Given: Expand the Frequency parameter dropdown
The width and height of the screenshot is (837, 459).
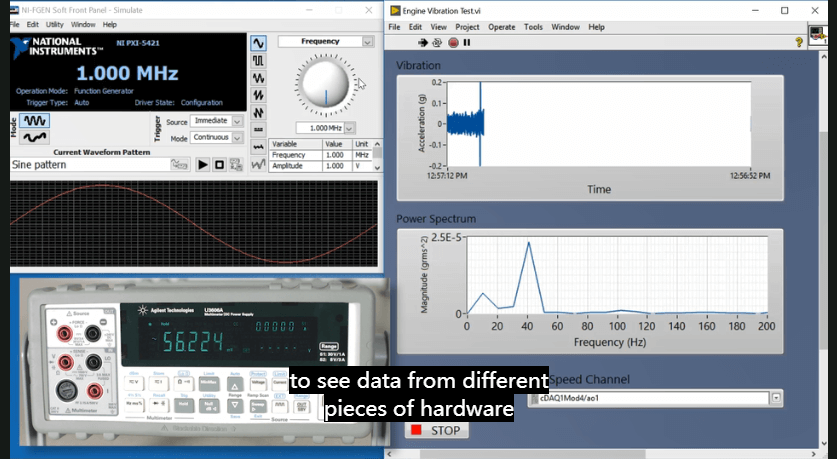Looking at the screenshot, I should 367,42.
